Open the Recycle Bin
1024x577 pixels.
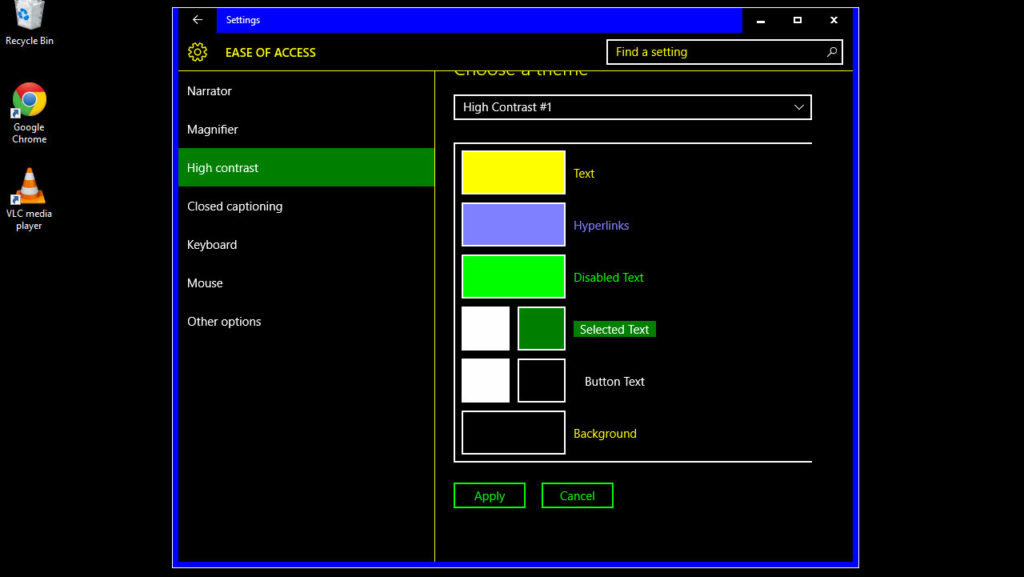click(x=28, y=16)
